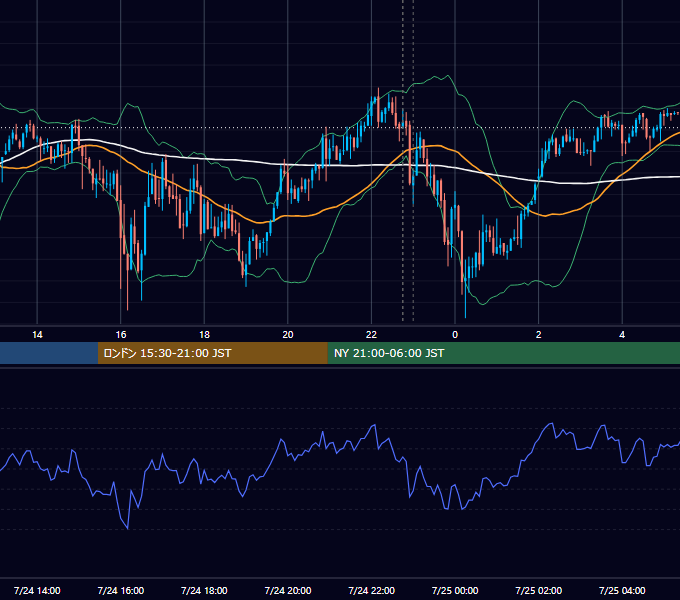
Task: Click the 2 hour label on chart axis
Action: 539,335
